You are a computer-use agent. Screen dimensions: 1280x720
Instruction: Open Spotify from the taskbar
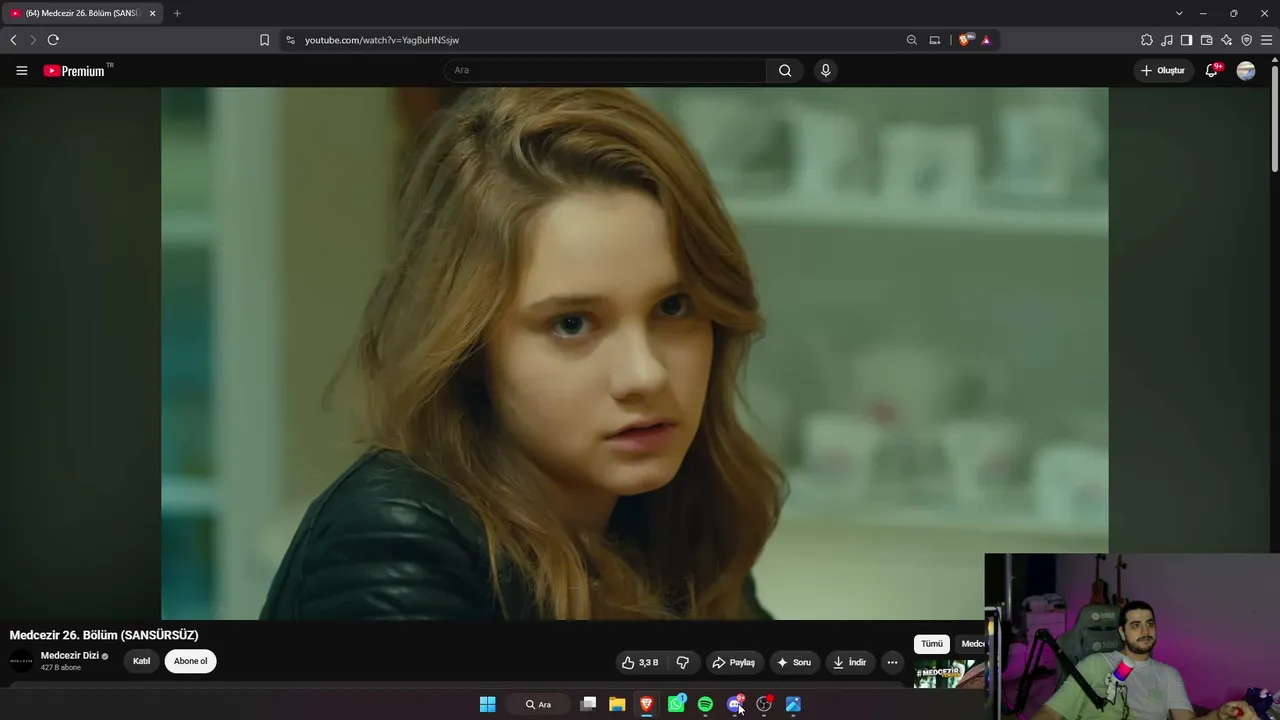click(x=705, y=705)
